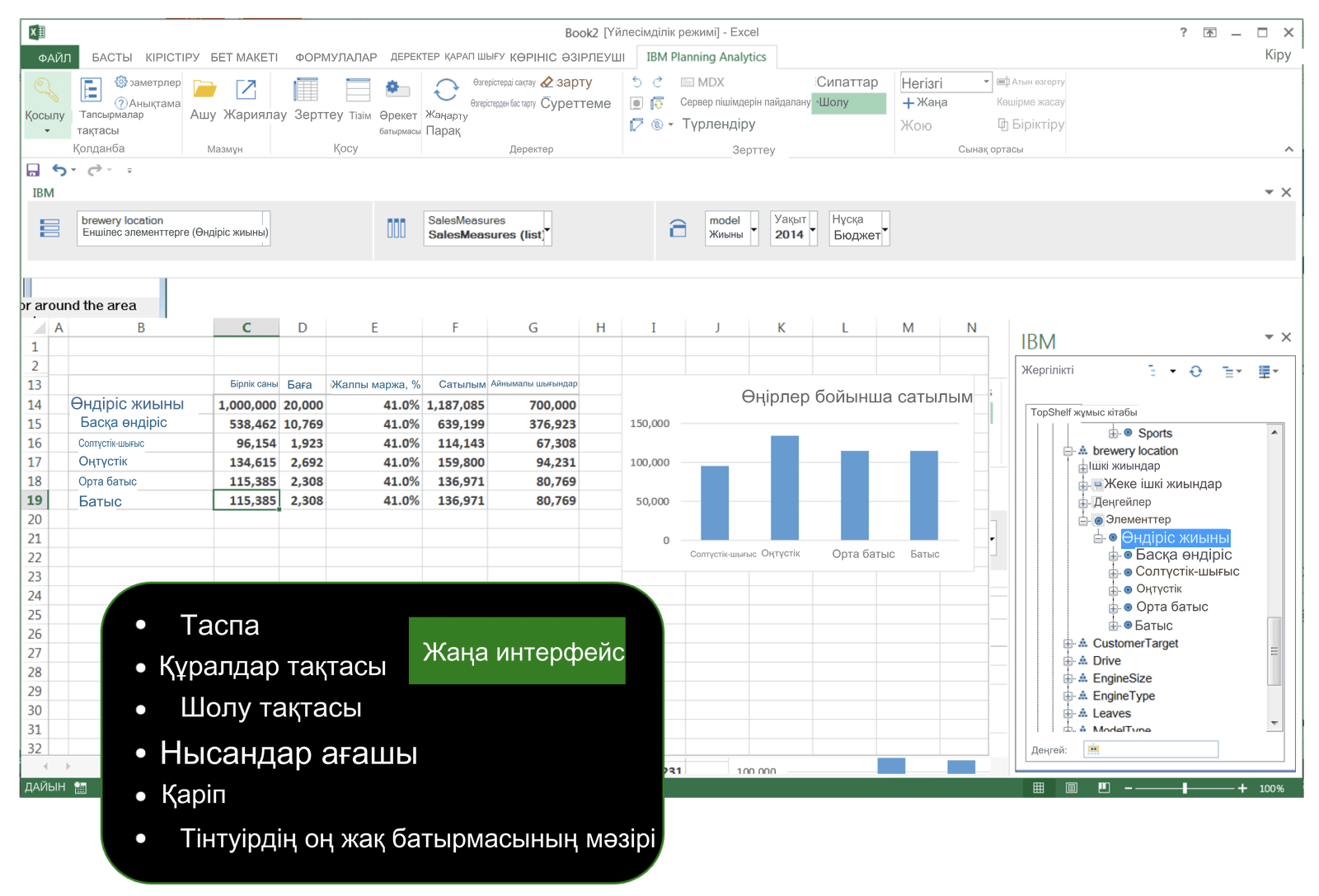The width and height of the screenshot is (1319, 896).
Task: Open the ФАЙЛ tab
Action: [51, 58]
